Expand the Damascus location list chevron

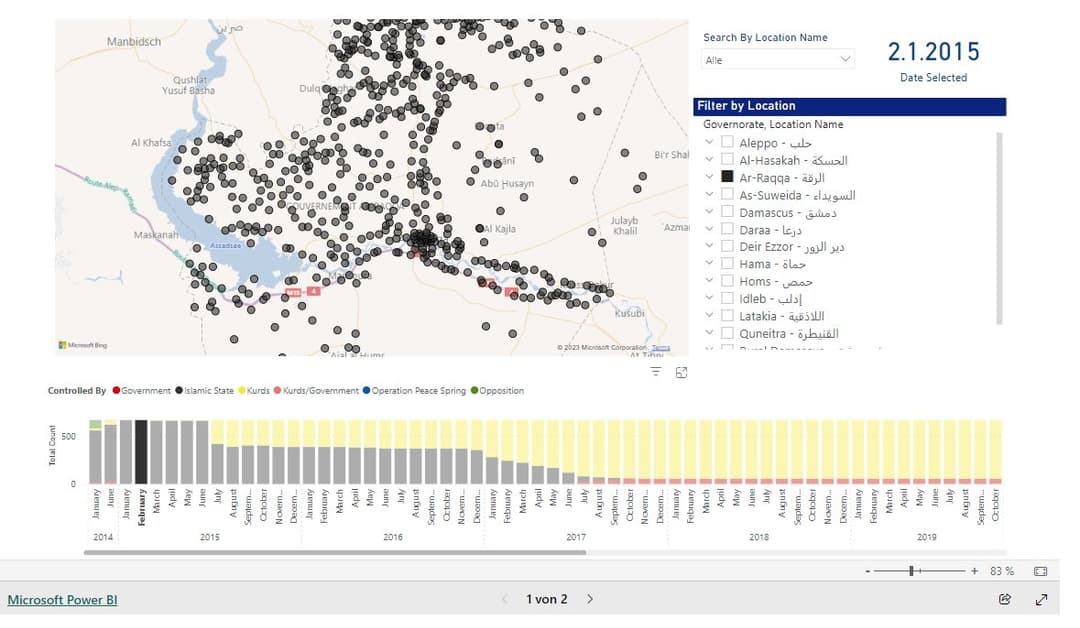click(709, 211)
